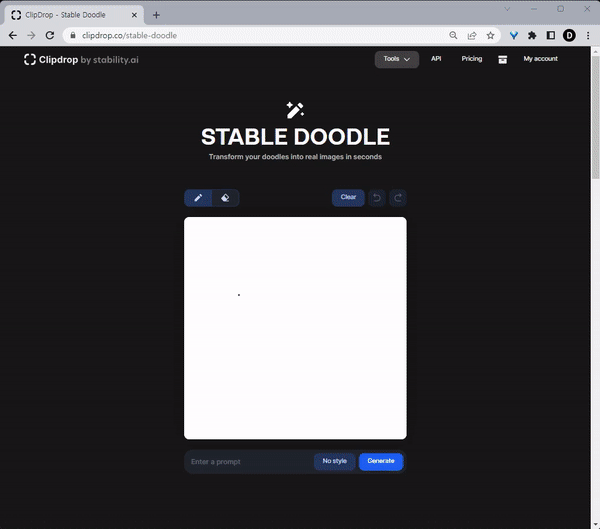This screenshot has height=529, width=600.
Task: Toggle the browser side panel
Action: pos(551,36)
